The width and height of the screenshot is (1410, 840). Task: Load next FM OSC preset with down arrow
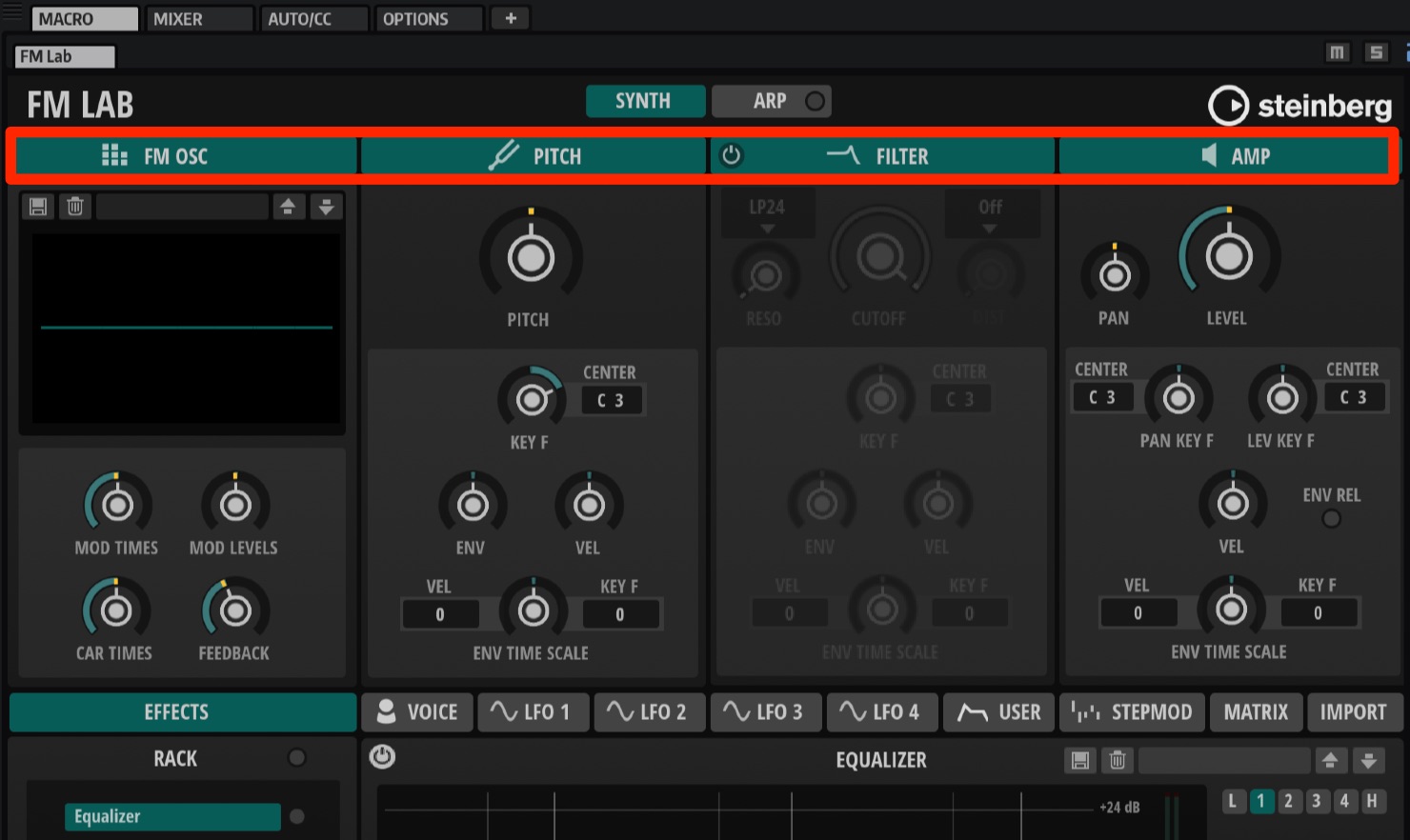[x=326, y=207]
